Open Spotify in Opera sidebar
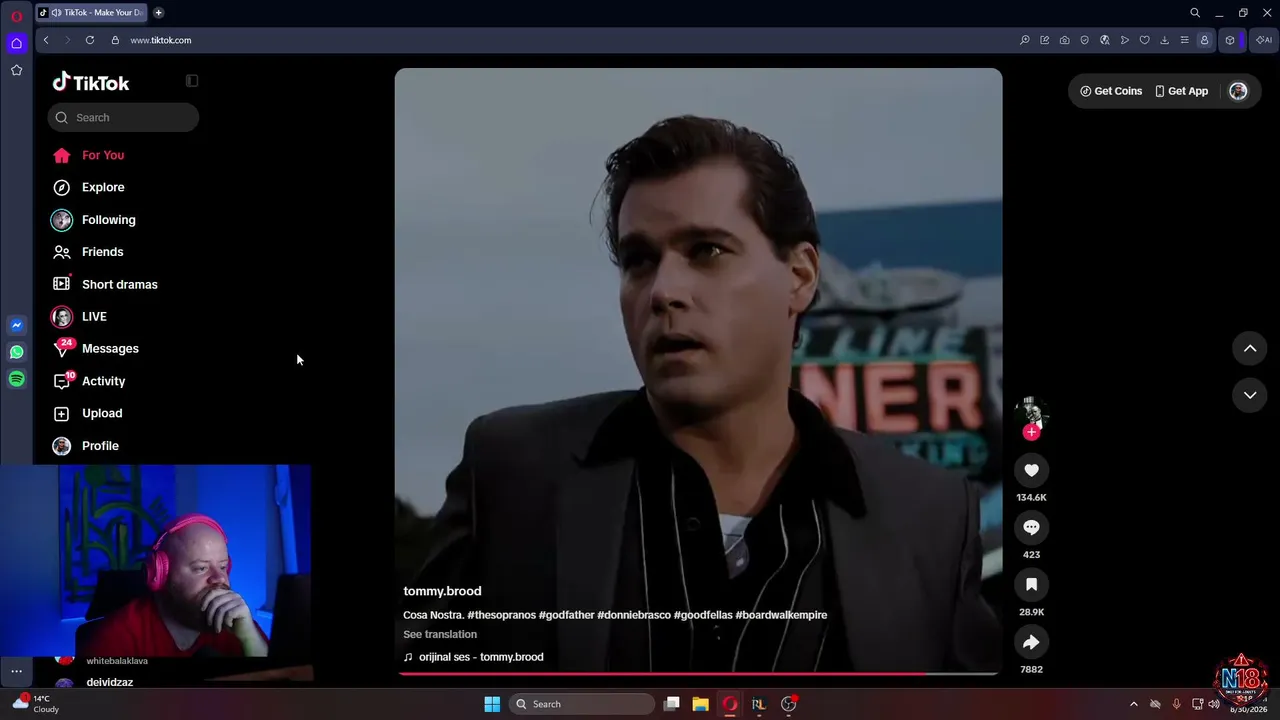 [x=16, y=379]
